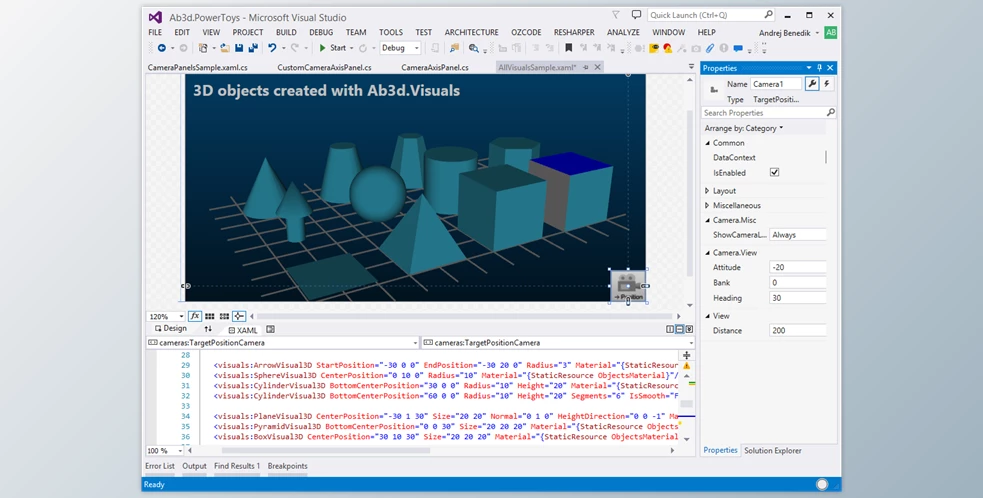Collapse the Camera.View category

click(x=708, y=253)
